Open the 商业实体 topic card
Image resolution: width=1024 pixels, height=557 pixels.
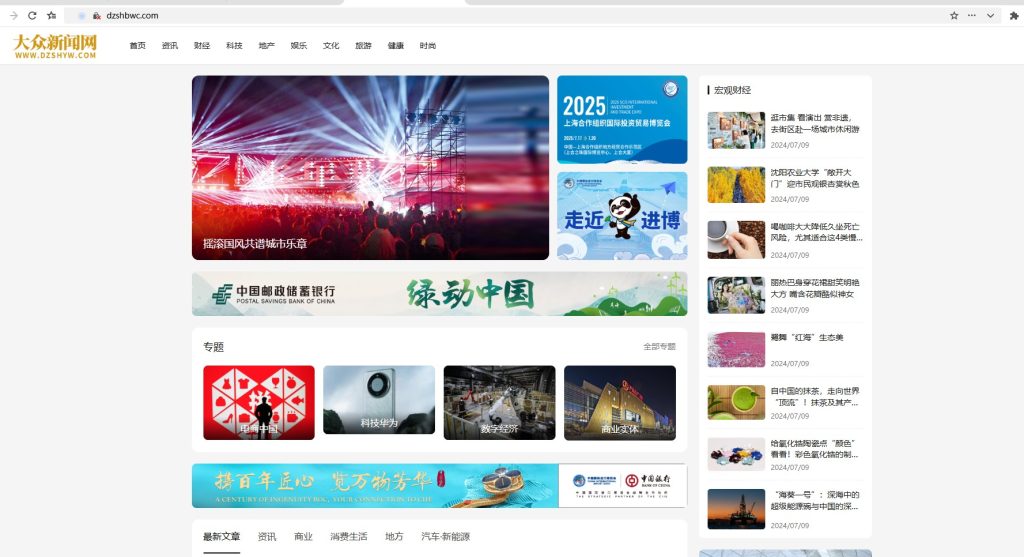[620, 402]
